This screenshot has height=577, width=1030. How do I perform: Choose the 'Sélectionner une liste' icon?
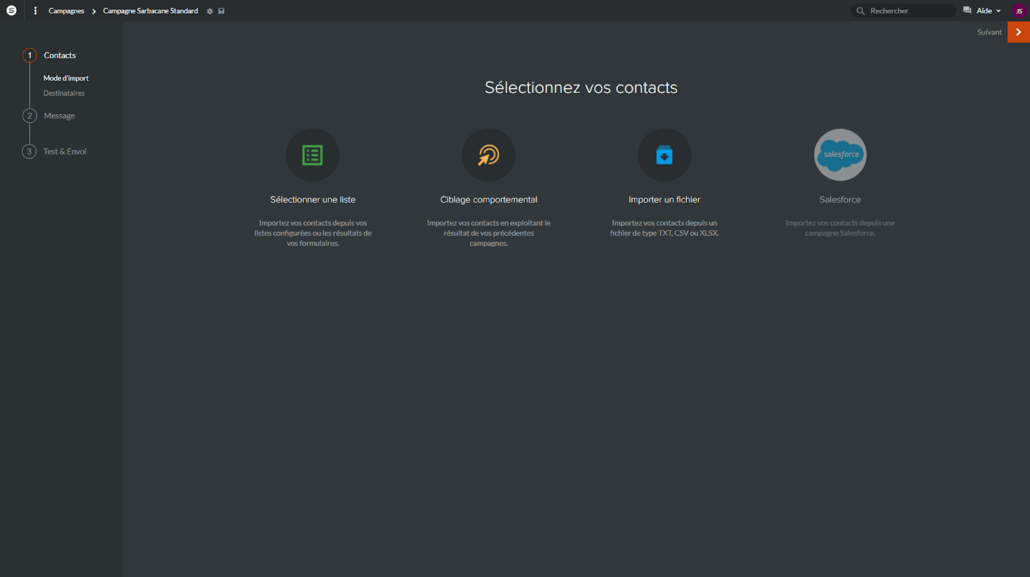pos(312,155)
